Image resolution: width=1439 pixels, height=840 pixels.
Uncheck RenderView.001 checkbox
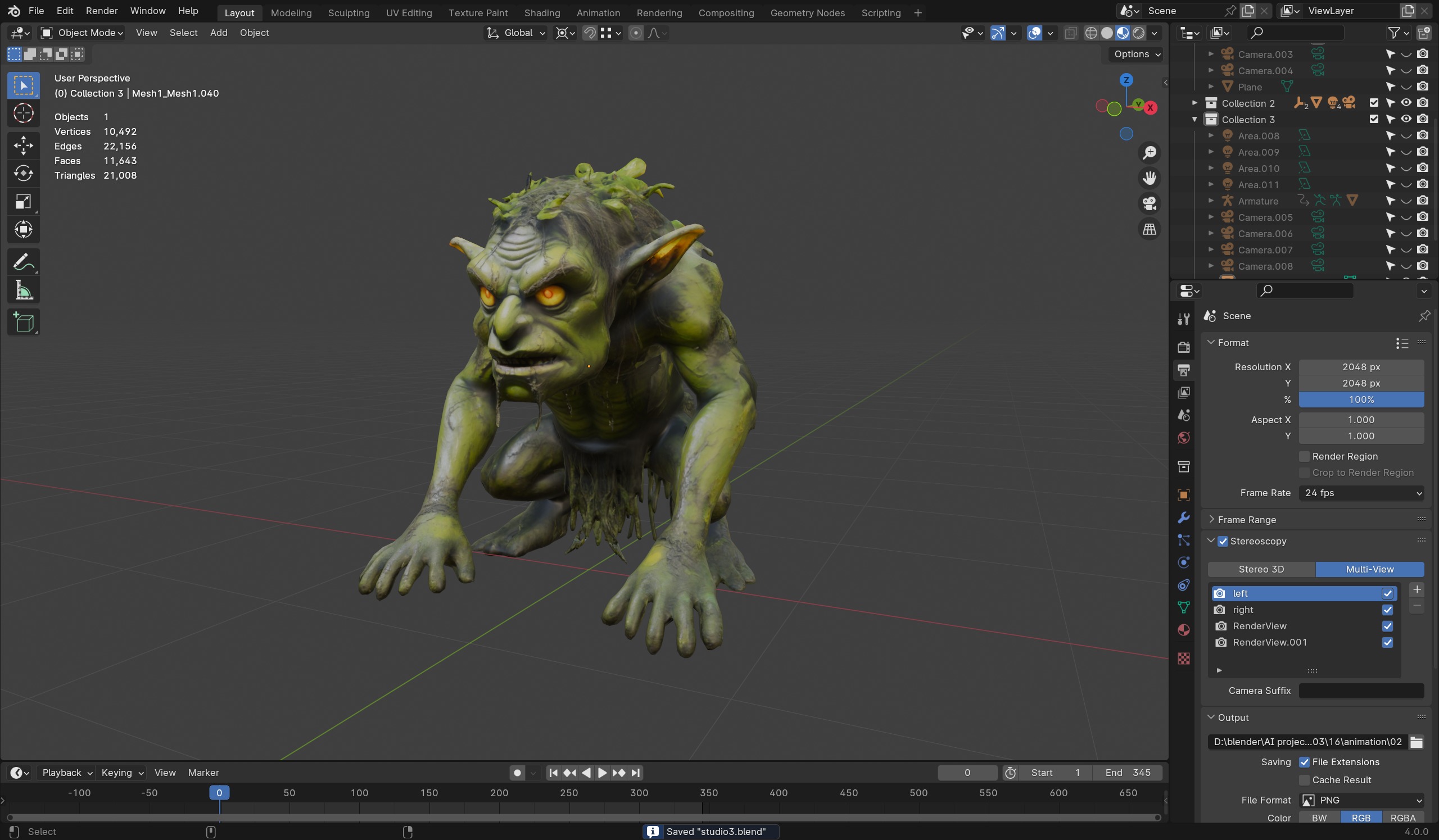coord(1387,643)
